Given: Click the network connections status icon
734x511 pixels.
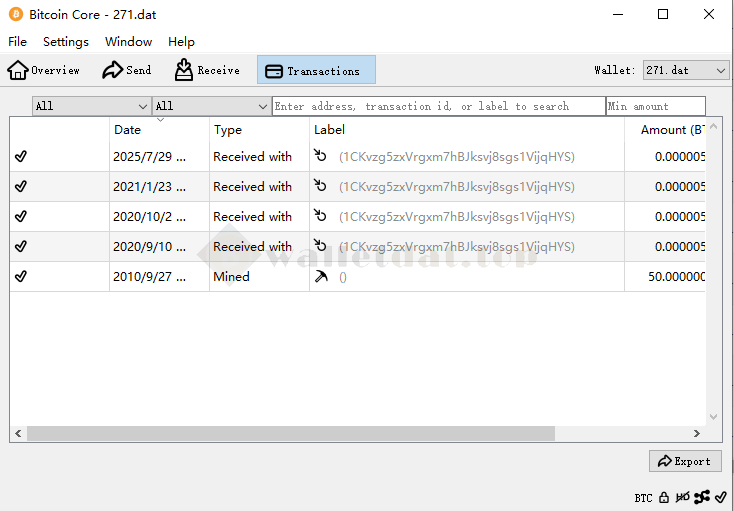Looking at the screenshot, I should [702, 497].
